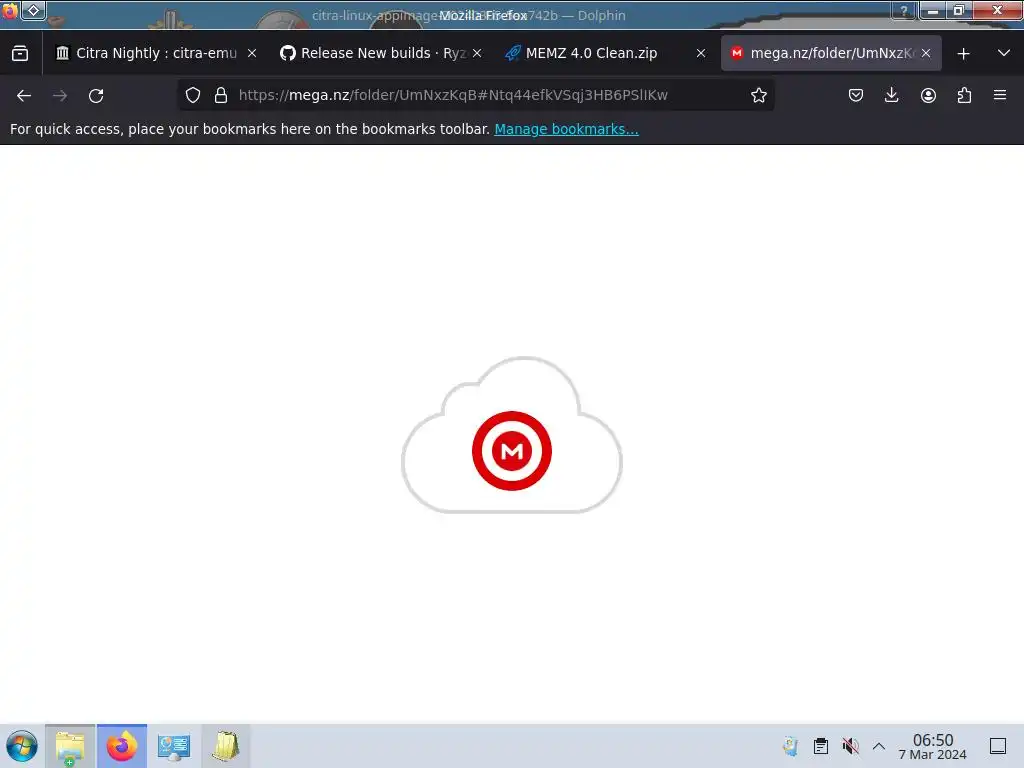This screenshot has width=1024, height=768.
Task: View site security padlock info
Action: [221, 95]
